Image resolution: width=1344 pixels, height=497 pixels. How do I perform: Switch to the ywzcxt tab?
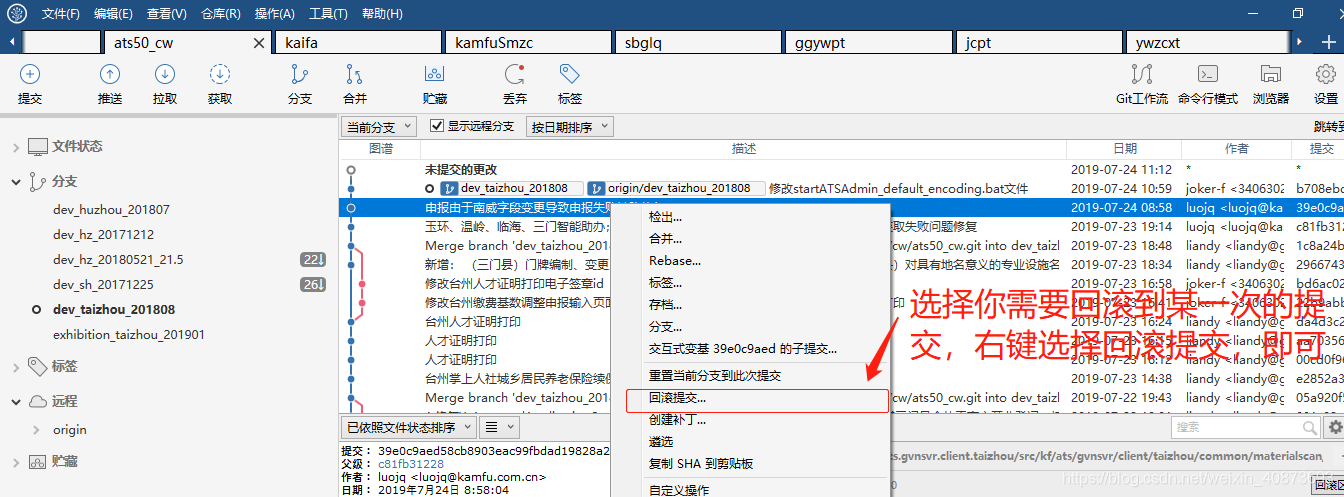(1208, 43)
